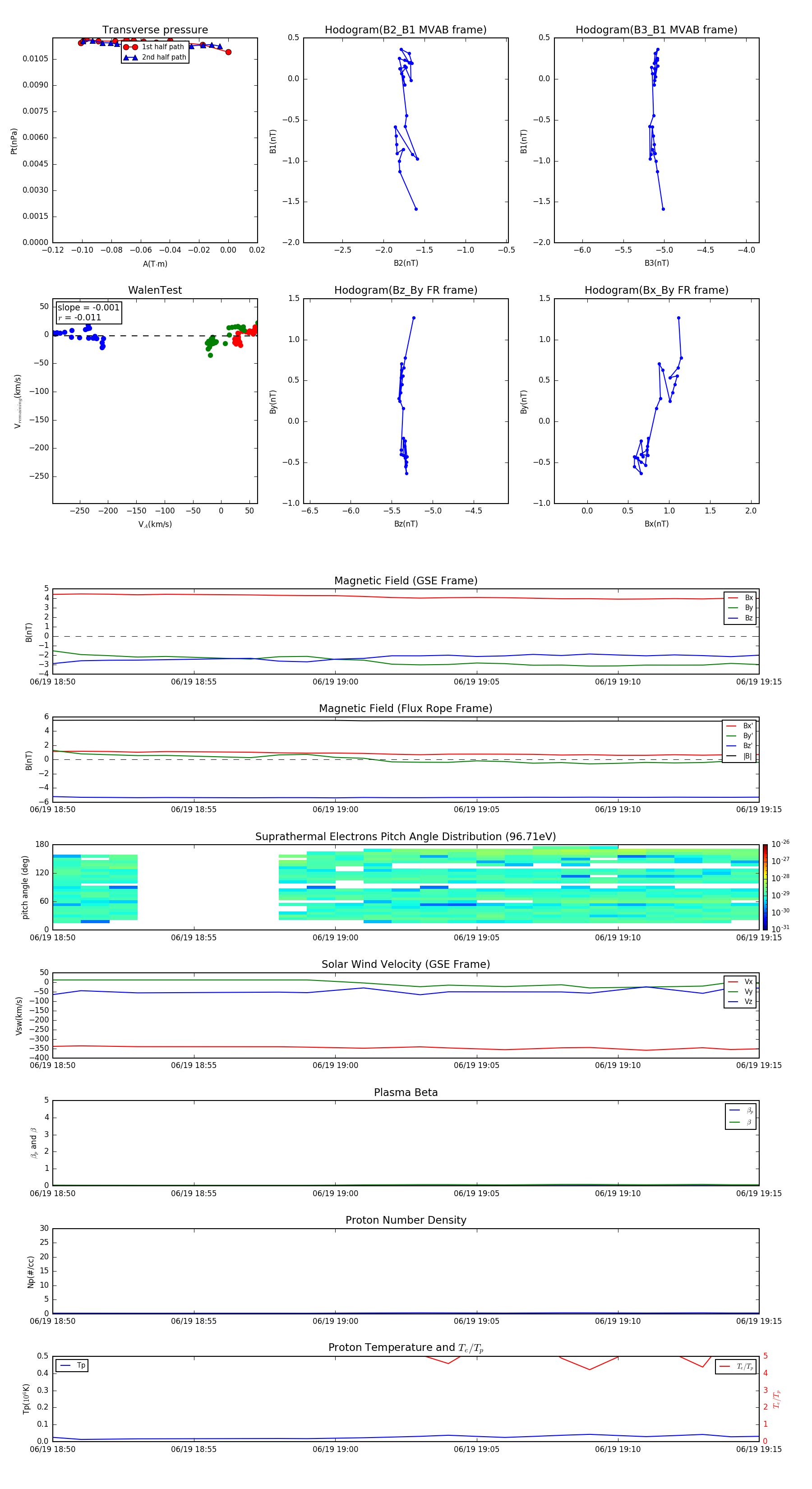The height and width of the screenshot is (1489, 812).
Task: Click the |B| legend entry in Flux Rope plot
Action: coord(739,756)
